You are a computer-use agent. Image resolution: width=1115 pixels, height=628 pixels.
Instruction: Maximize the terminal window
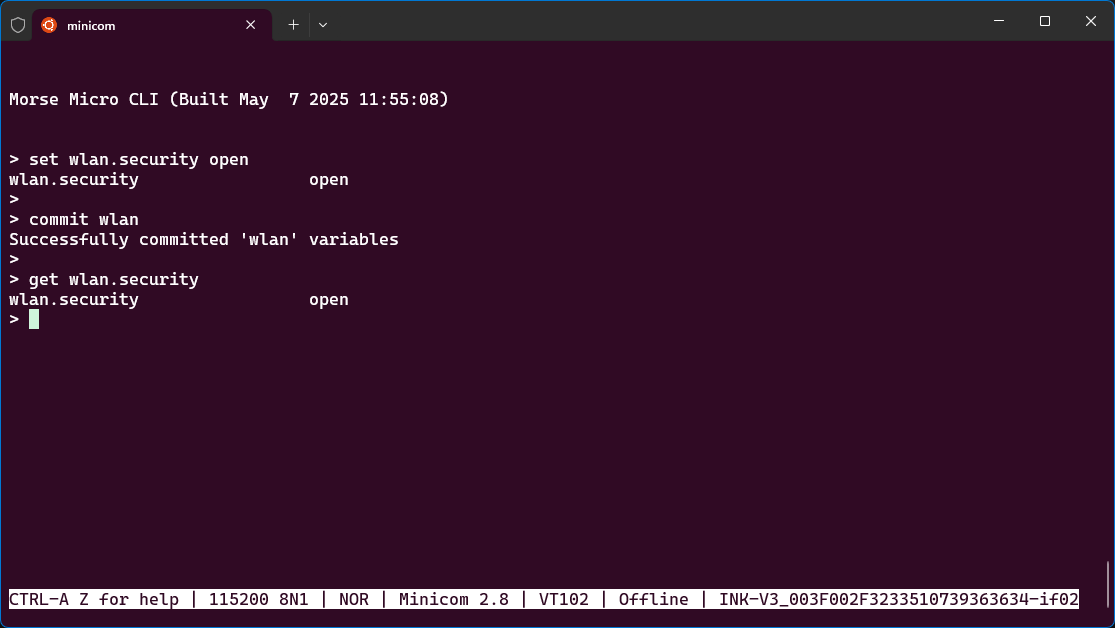tap(1045, 21)
